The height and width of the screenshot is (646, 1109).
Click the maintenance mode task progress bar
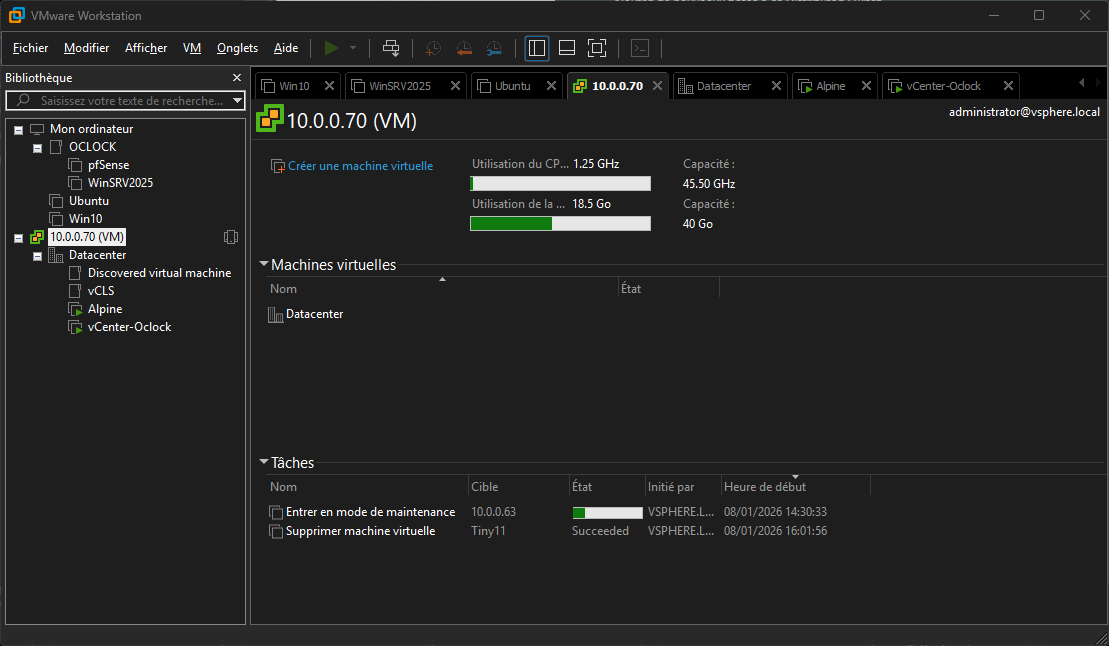click(x=607, y=513)
